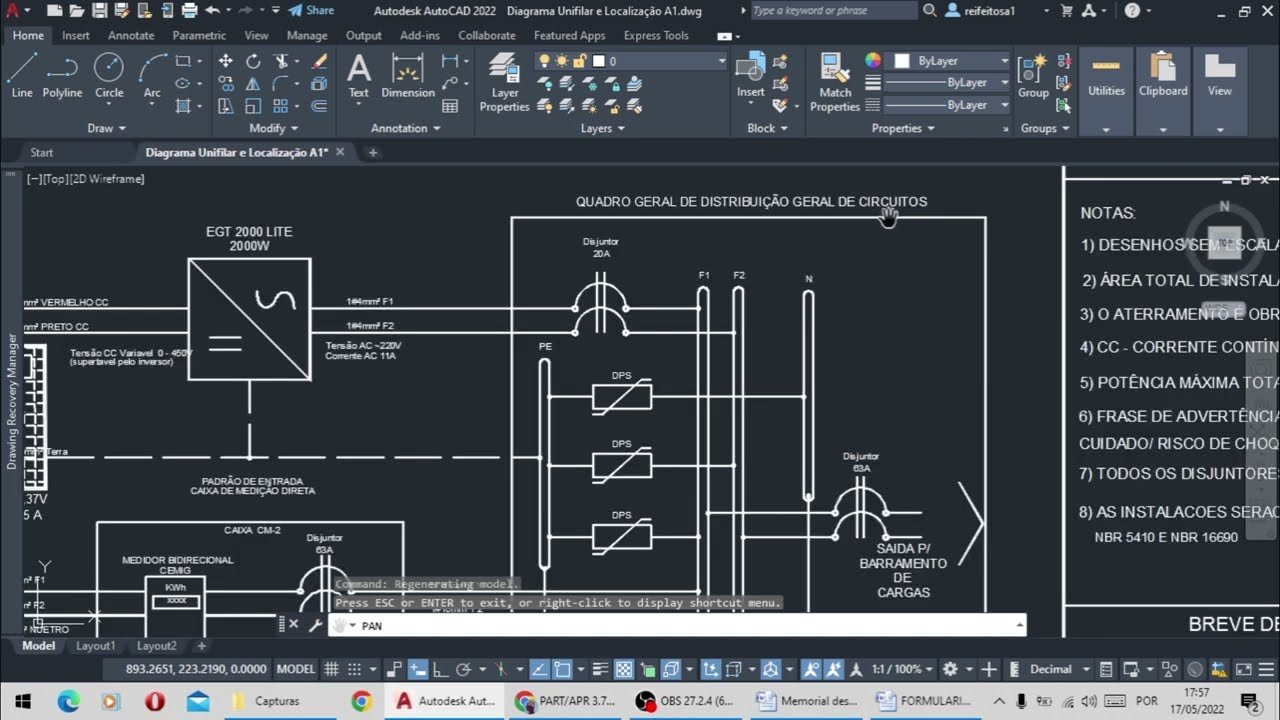Screen dimensions: 1280x720
Task: Switch to the Manage ribbon tab
Action: point(307,35)
